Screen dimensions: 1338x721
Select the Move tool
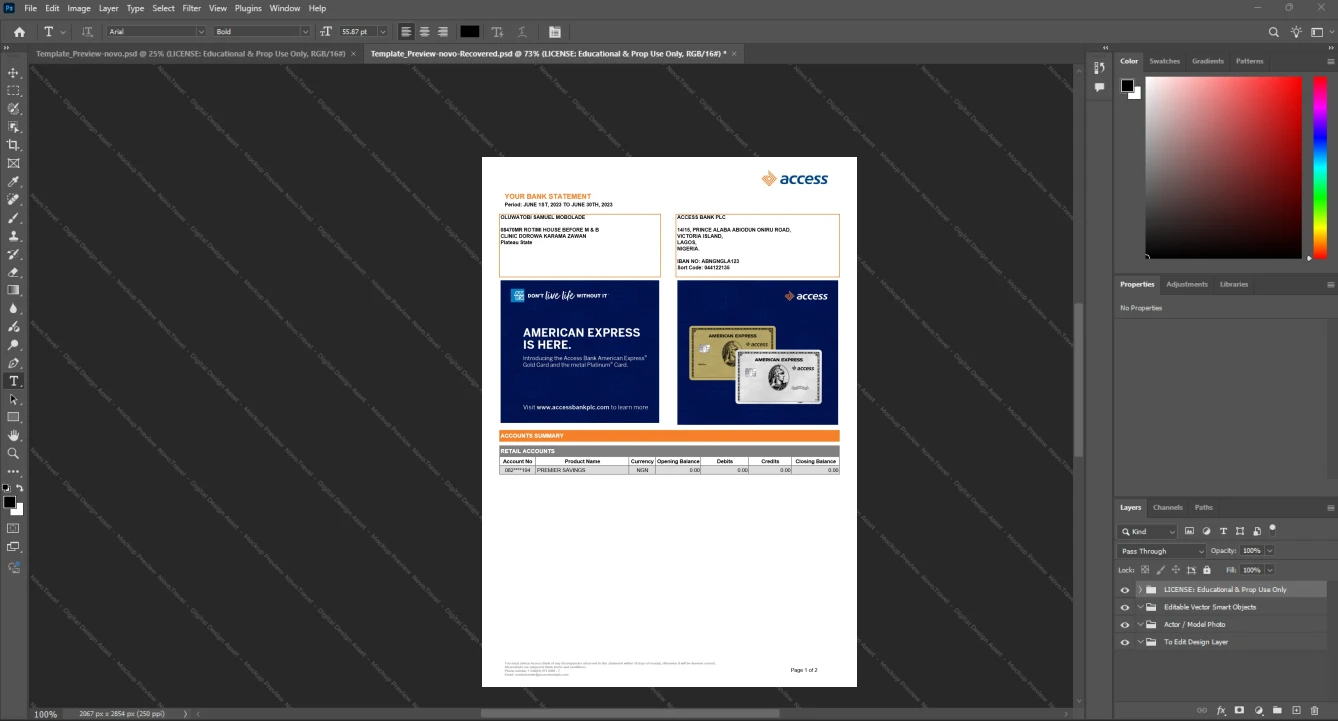tap(13, 73)
